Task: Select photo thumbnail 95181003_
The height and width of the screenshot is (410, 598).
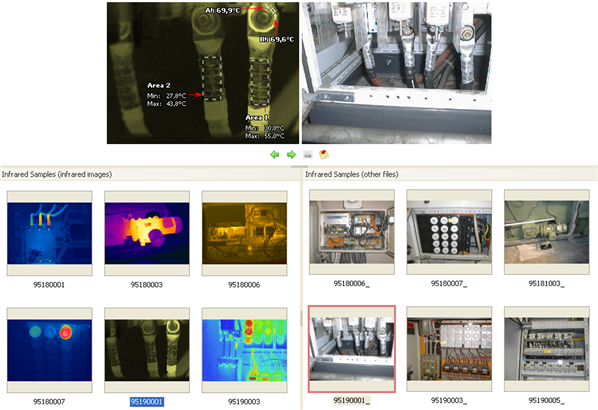Action: point(547,232)
